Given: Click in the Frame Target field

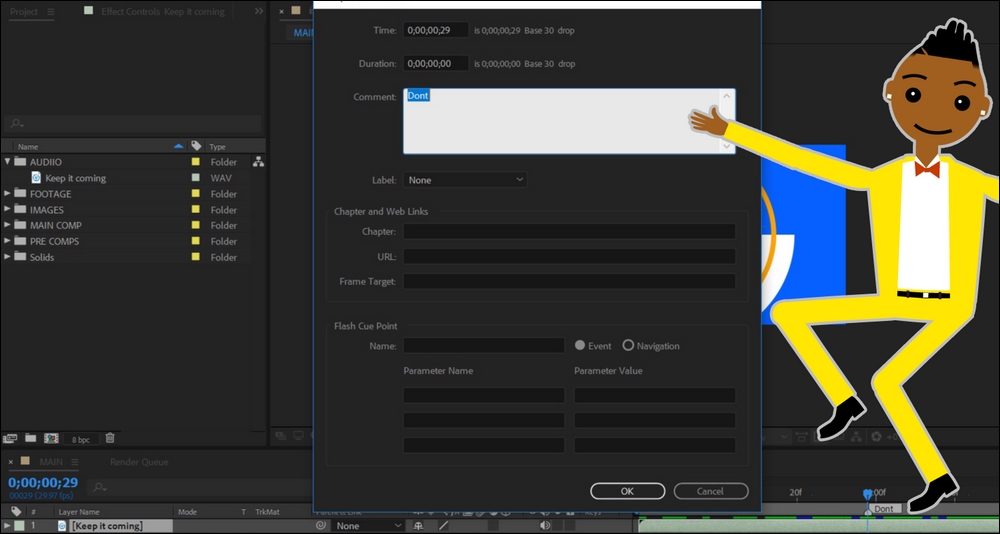Looking at the screenshot, I should point(569,281).
